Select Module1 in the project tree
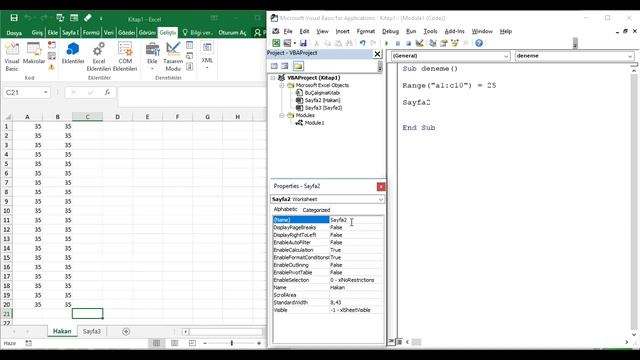Image resolution: width=640 pixels, height=360 pixels. click(314, 123)
